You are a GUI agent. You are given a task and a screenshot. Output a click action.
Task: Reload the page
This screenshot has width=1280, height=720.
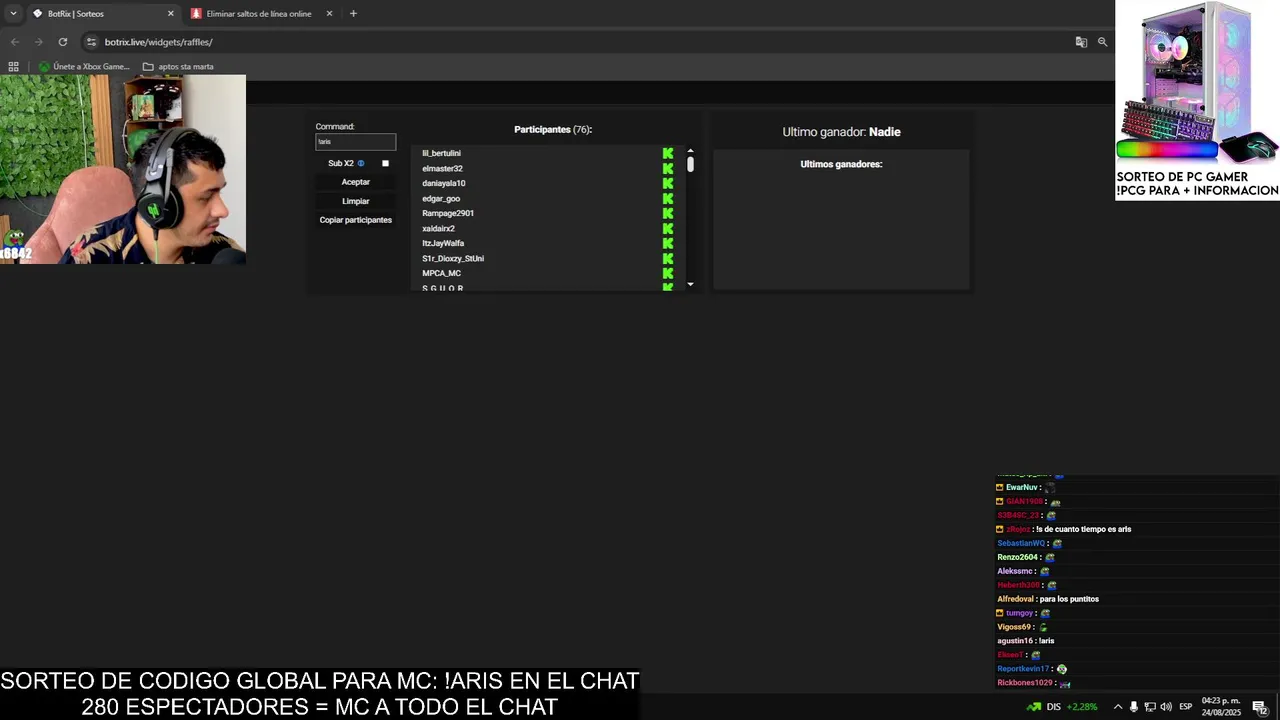click(63, 42)
